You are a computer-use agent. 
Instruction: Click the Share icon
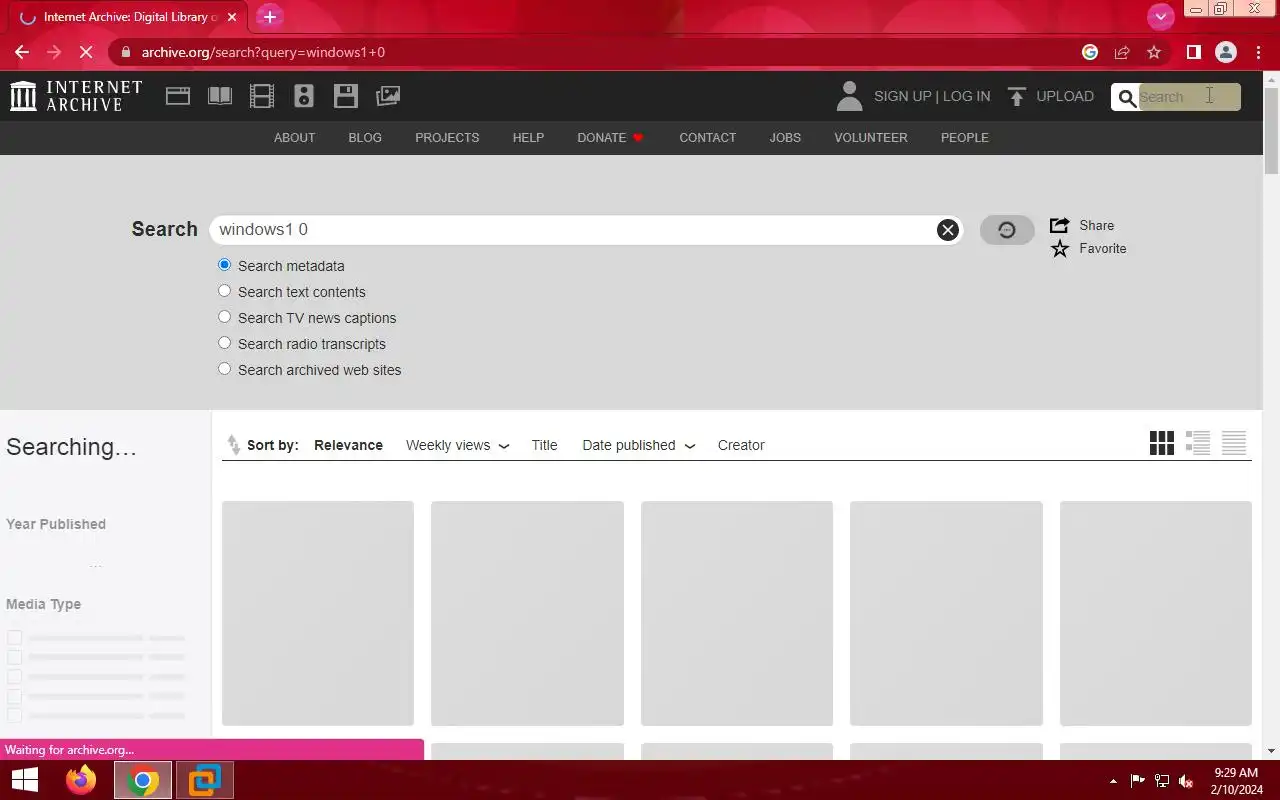(x=1059, y=225)
